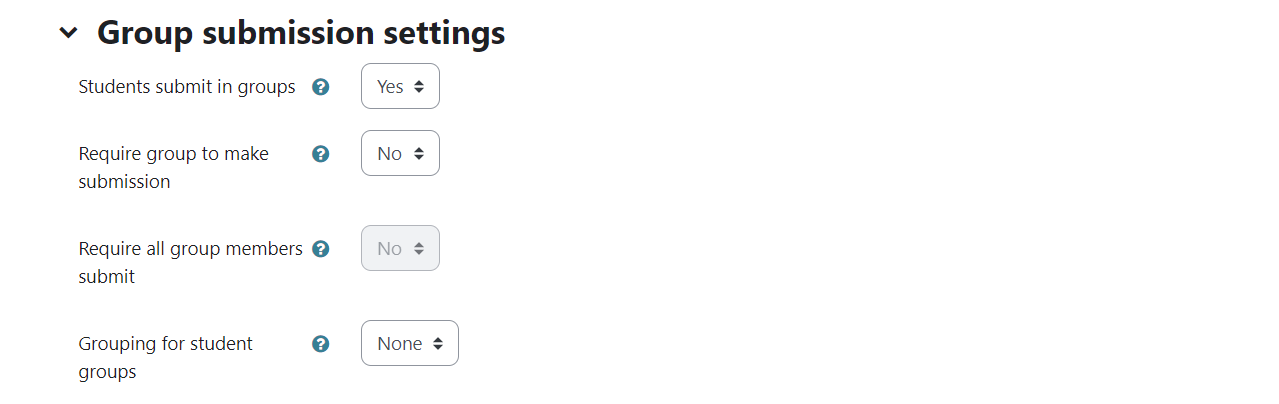Click the disabled Require all group members dropdown

coord(400,249)
